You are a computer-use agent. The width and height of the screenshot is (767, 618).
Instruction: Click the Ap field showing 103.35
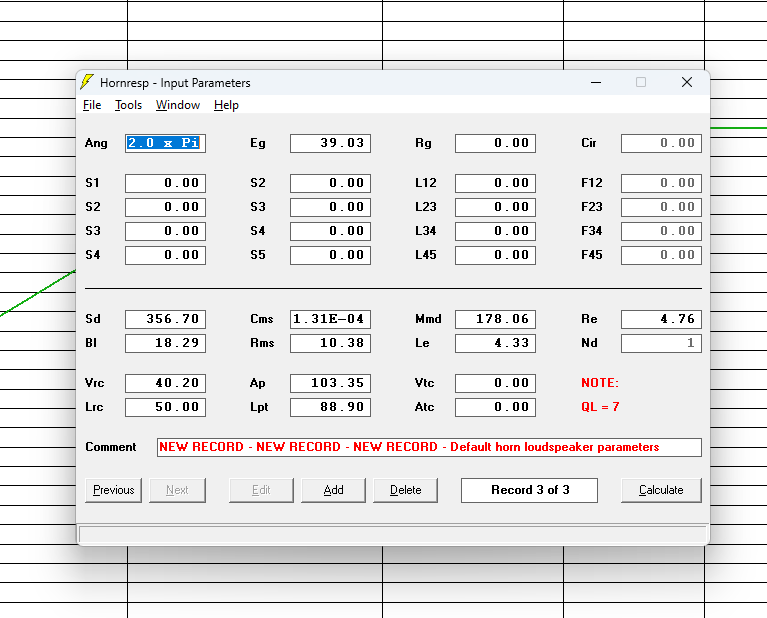pos(330,383)
